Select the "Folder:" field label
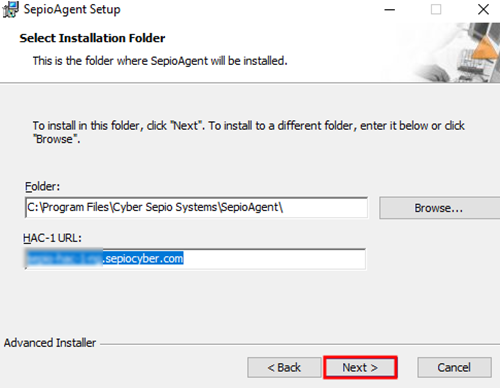 (x=42, y=186)
